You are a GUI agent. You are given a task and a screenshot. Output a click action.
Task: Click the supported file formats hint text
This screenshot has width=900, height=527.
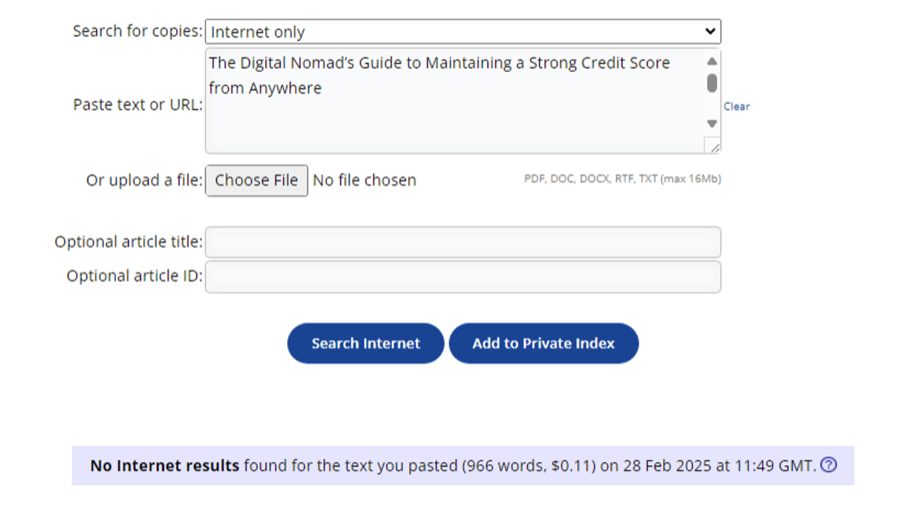coord(622,179)
